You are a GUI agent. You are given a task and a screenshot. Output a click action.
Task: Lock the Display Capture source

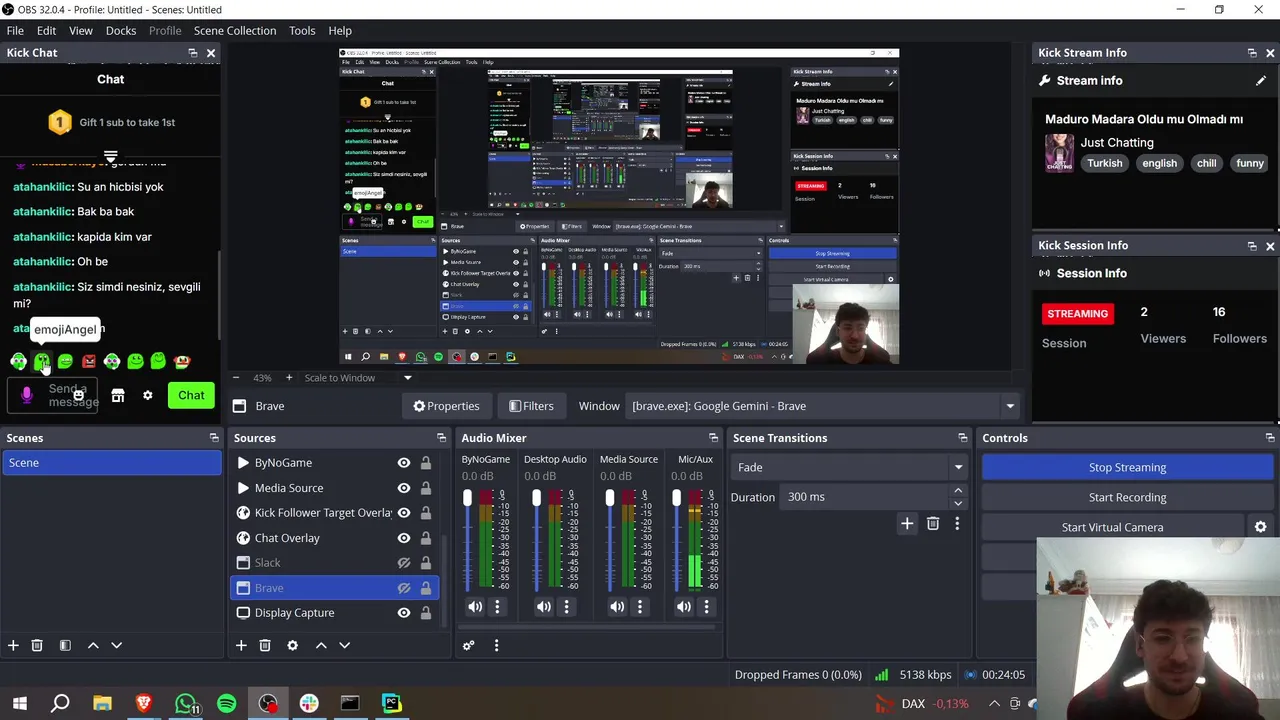click(x=426, y=613)
